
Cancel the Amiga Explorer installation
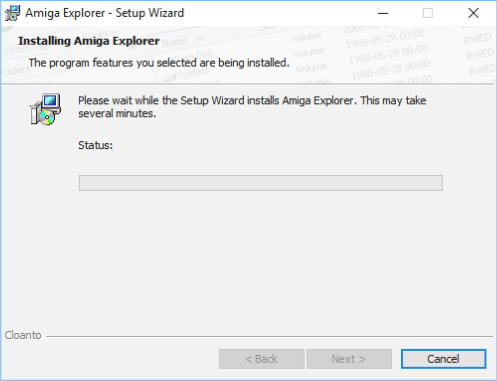point(443,359)
